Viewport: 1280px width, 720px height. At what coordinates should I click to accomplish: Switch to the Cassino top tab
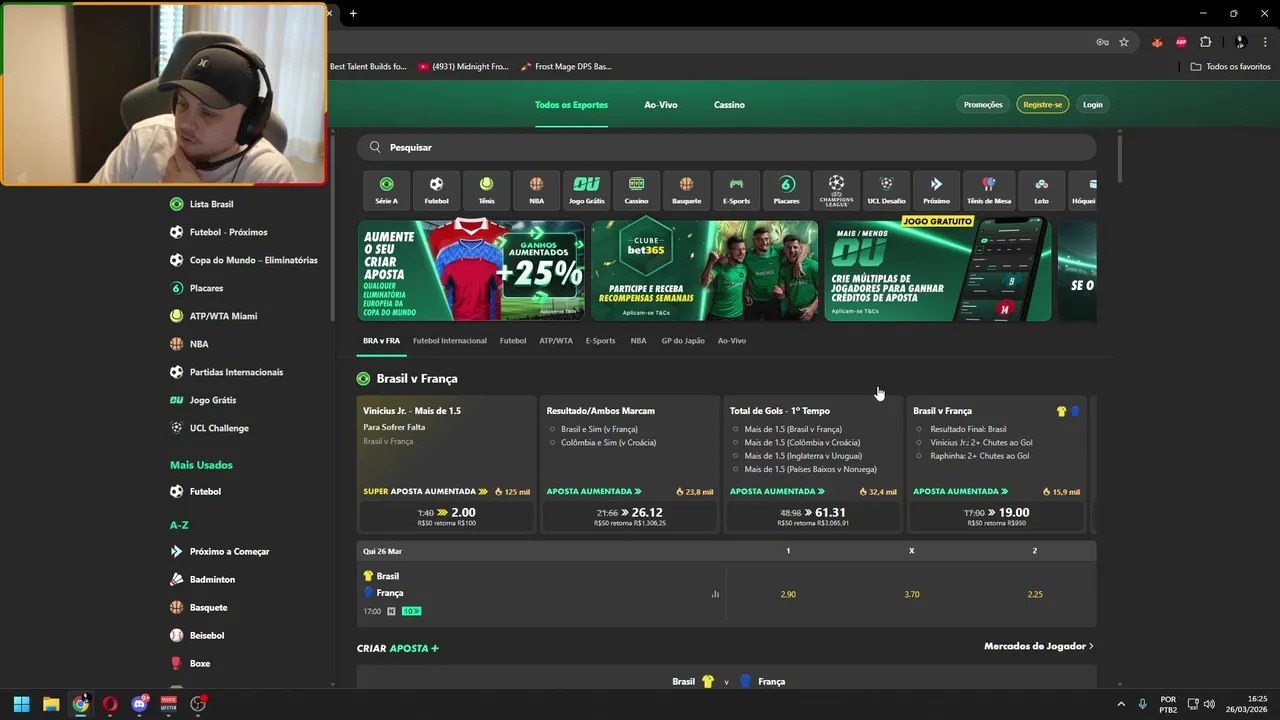point(729,105)
